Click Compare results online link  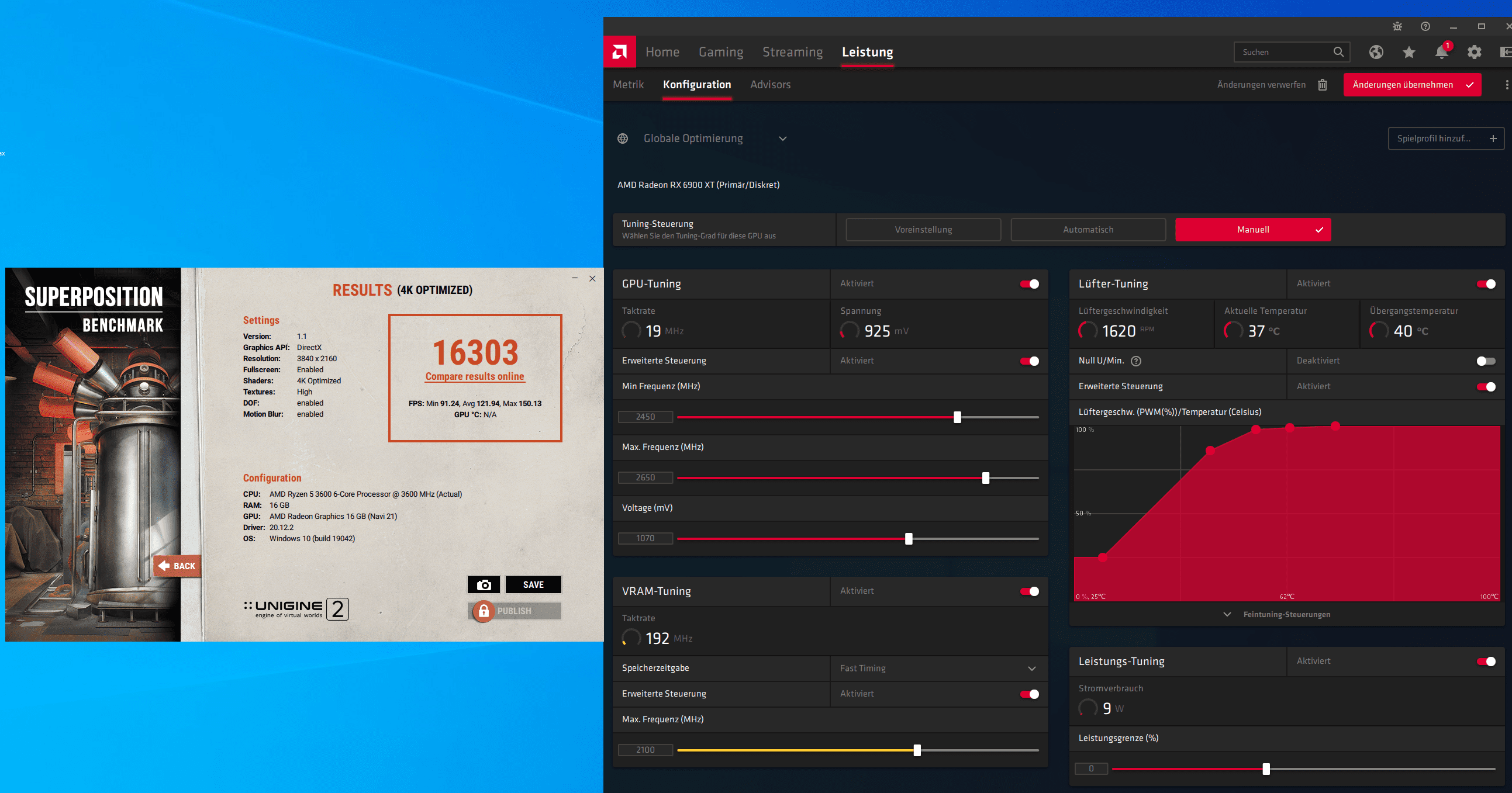pyautogui.click(x=474, y=376)
